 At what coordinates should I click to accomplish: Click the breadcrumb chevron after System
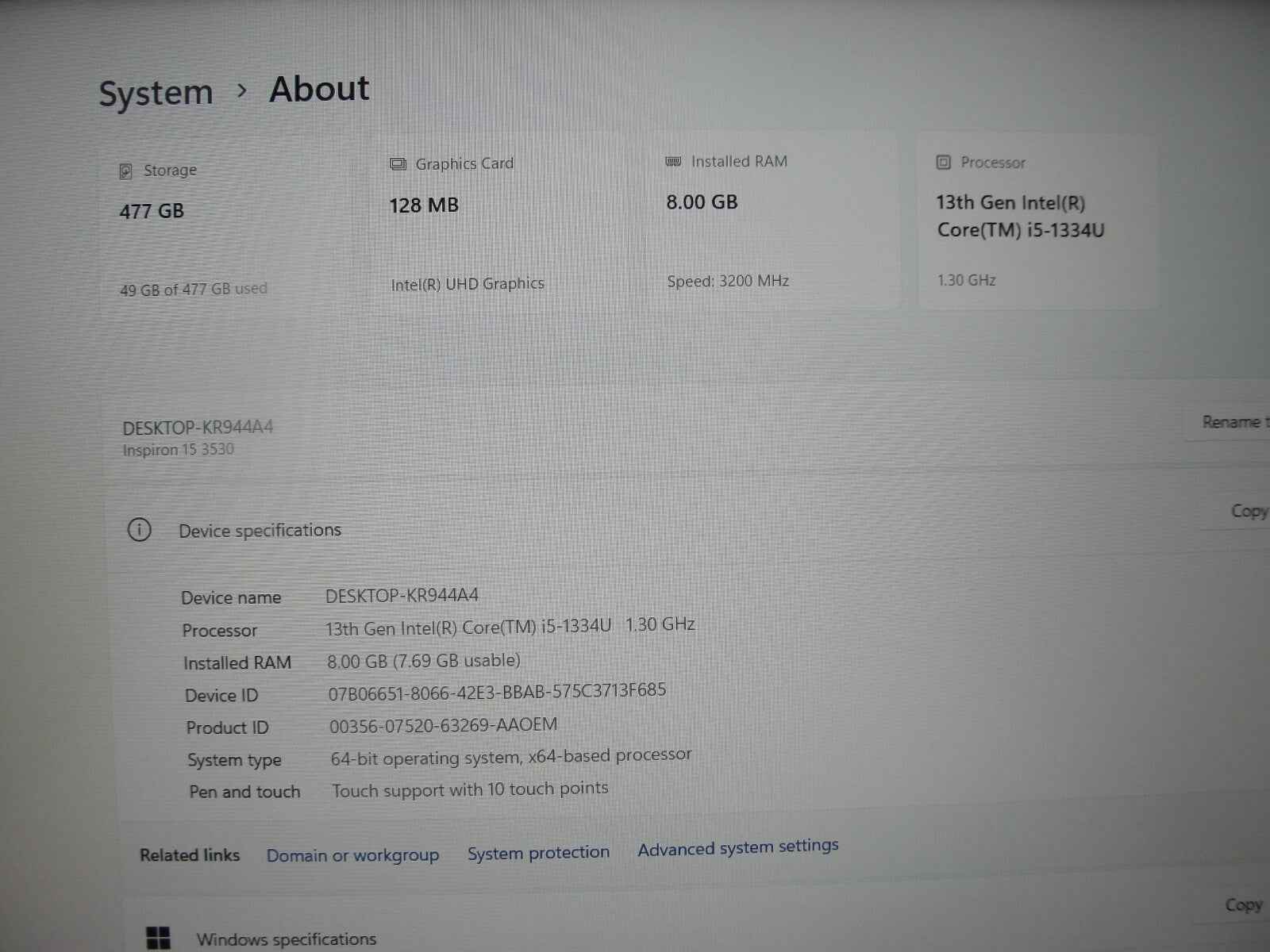241,92
